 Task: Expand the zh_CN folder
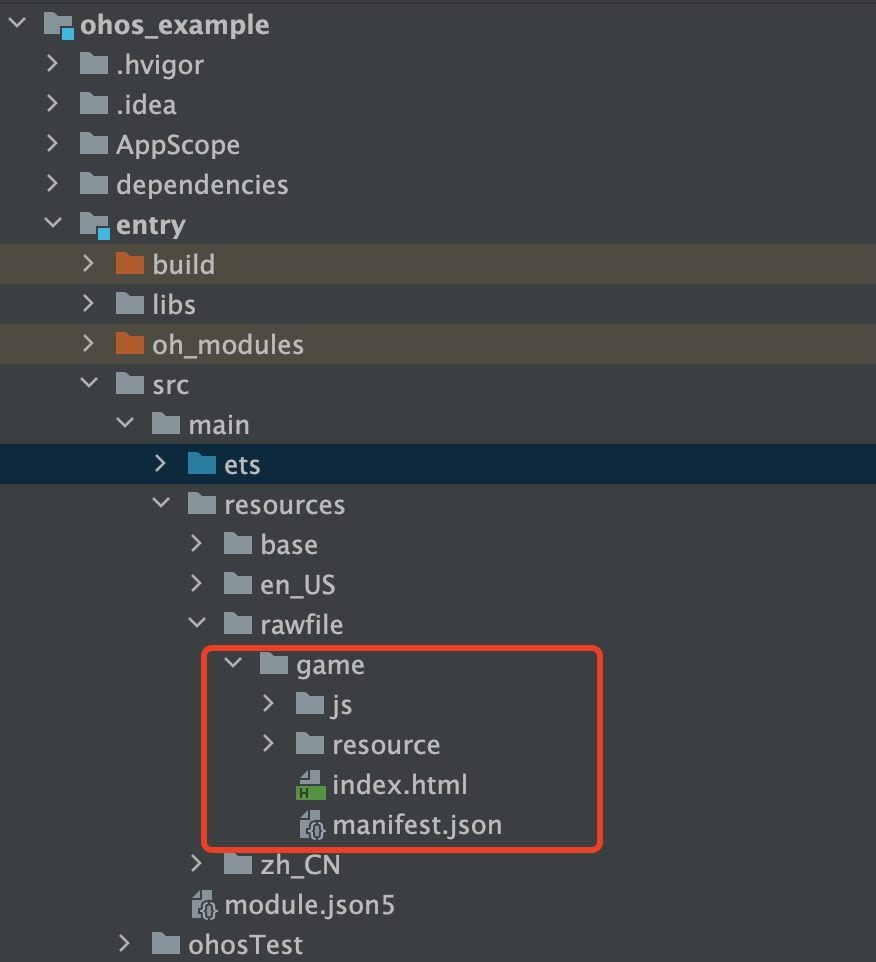coord(196,863)
